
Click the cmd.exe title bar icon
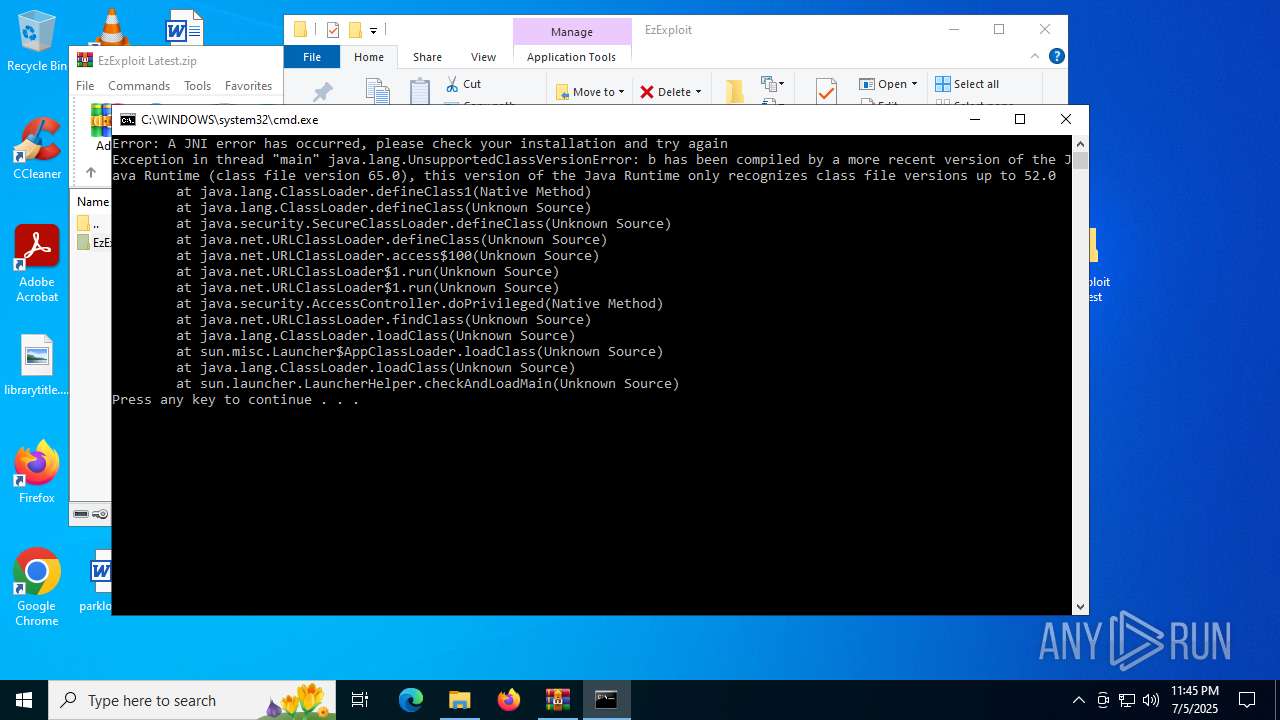[128, 119]
